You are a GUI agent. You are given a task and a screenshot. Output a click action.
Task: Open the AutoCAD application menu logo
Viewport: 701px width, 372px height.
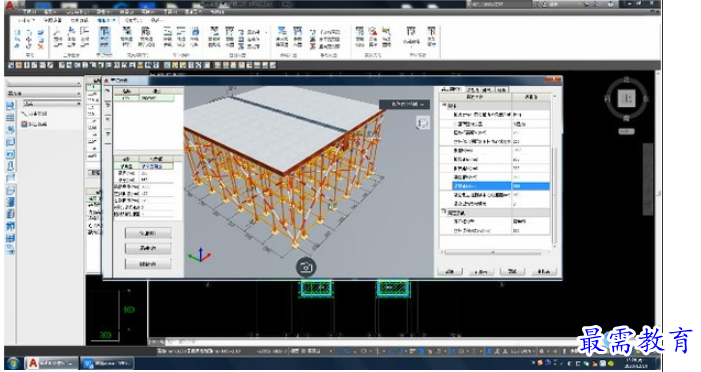point(9,6)
